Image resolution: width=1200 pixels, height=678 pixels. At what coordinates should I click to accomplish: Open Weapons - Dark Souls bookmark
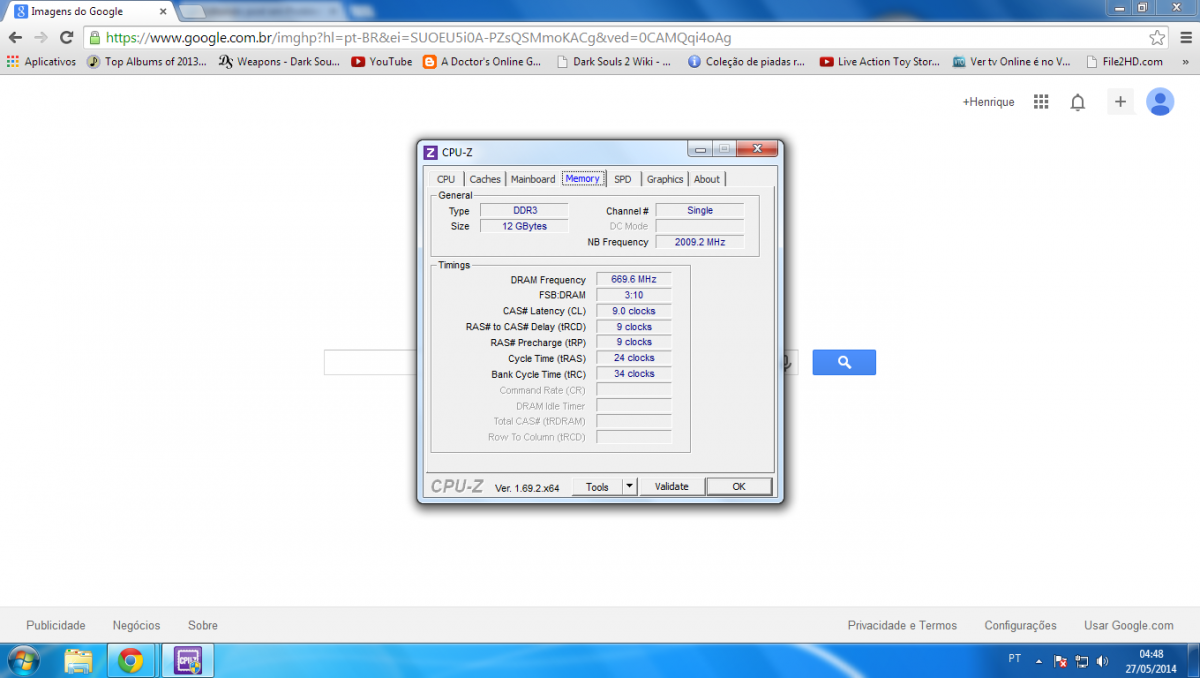(x=280, y=61)
